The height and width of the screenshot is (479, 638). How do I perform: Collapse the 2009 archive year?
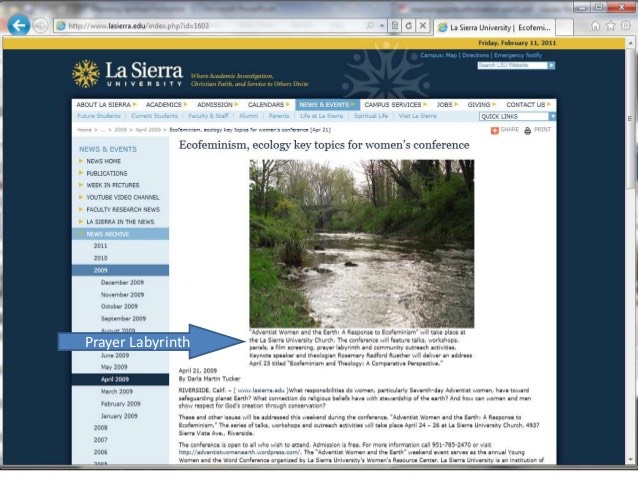tap(120, 270)
